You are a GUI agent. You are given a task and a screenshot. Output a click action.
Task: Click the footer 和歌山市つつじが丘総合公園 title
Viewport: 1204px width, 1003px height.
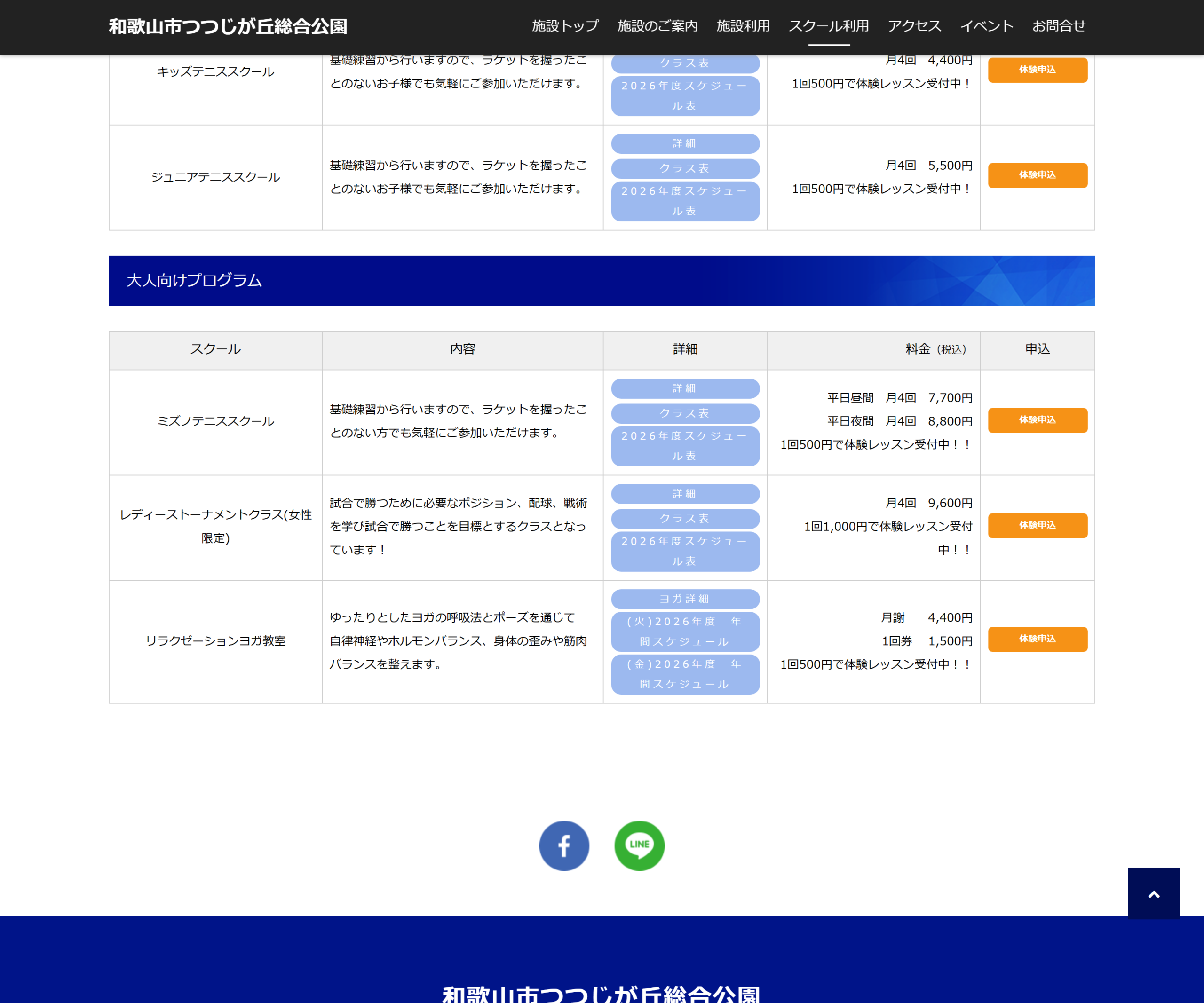(602, 994)
